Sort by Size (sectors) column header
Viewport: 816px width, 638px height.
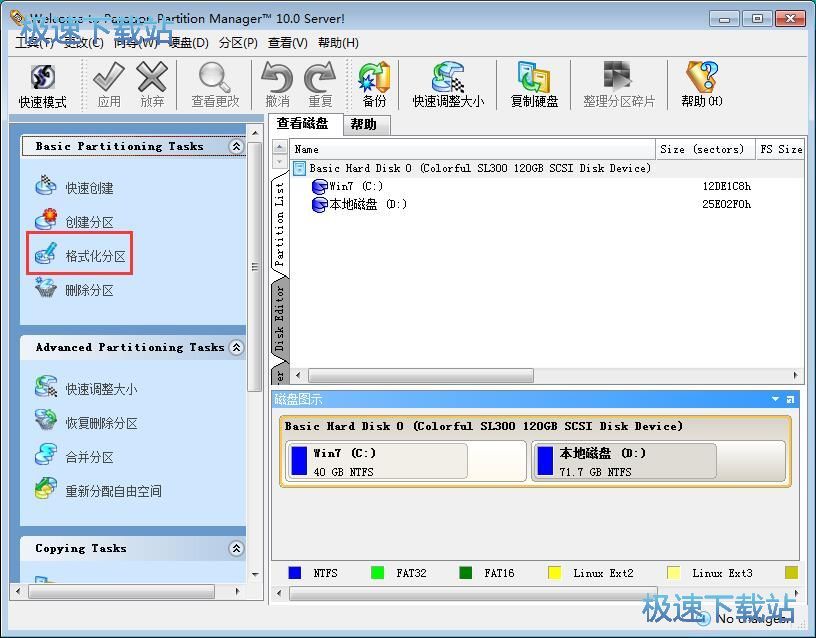click(x=705, y=149)
